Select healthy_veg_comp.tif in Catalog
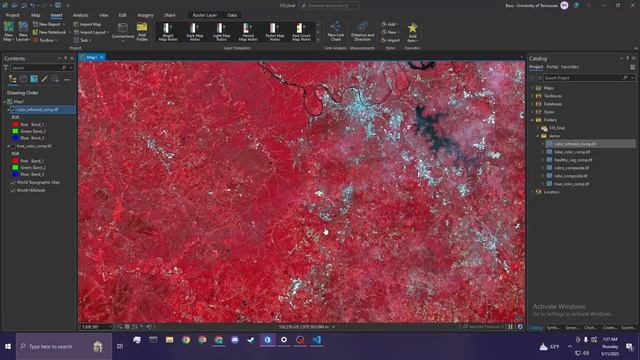640x360 pixels. point(573,160)
